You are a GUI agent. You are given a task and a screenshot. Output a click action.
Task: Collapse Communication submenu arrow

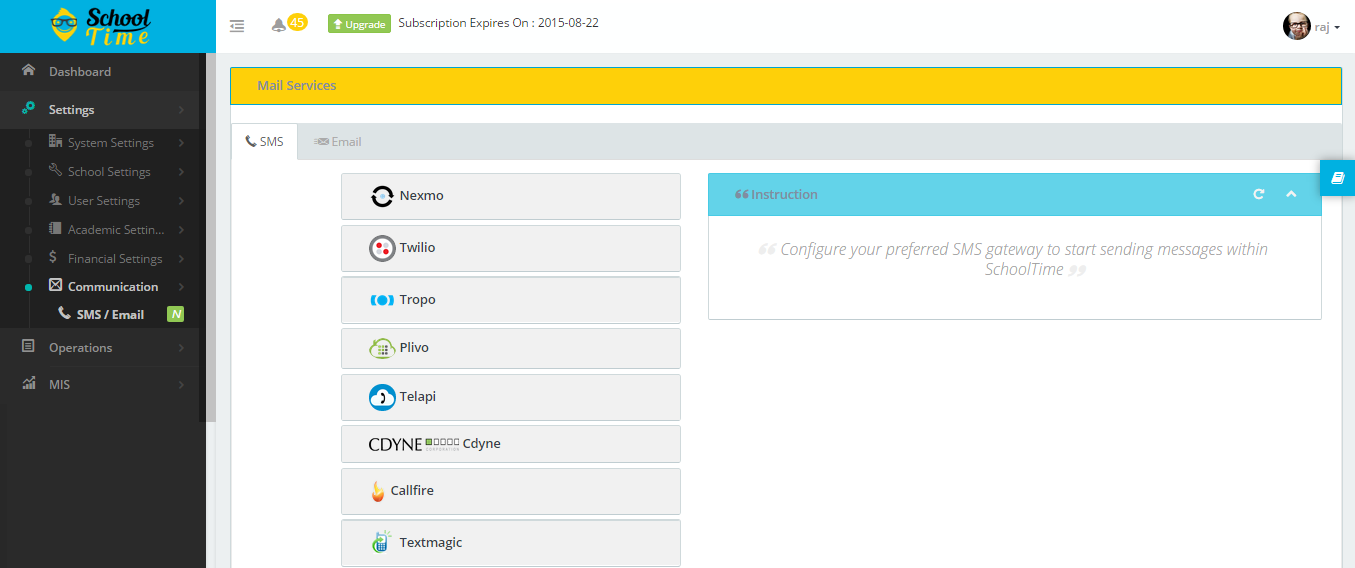(x=181, y=287)
